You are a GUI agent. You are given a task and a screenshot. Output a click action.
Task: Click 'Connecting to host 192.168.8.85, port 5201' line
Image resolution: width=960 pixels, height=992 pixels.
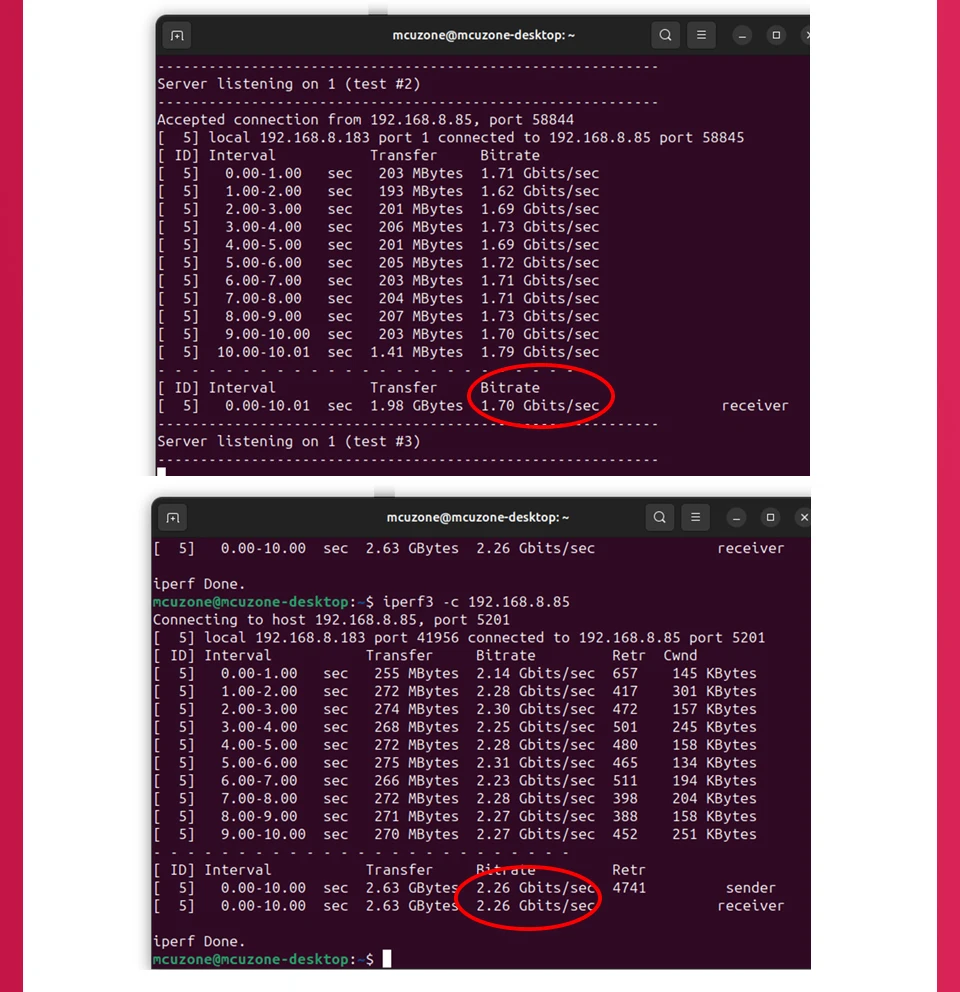(x=331, y=620)
